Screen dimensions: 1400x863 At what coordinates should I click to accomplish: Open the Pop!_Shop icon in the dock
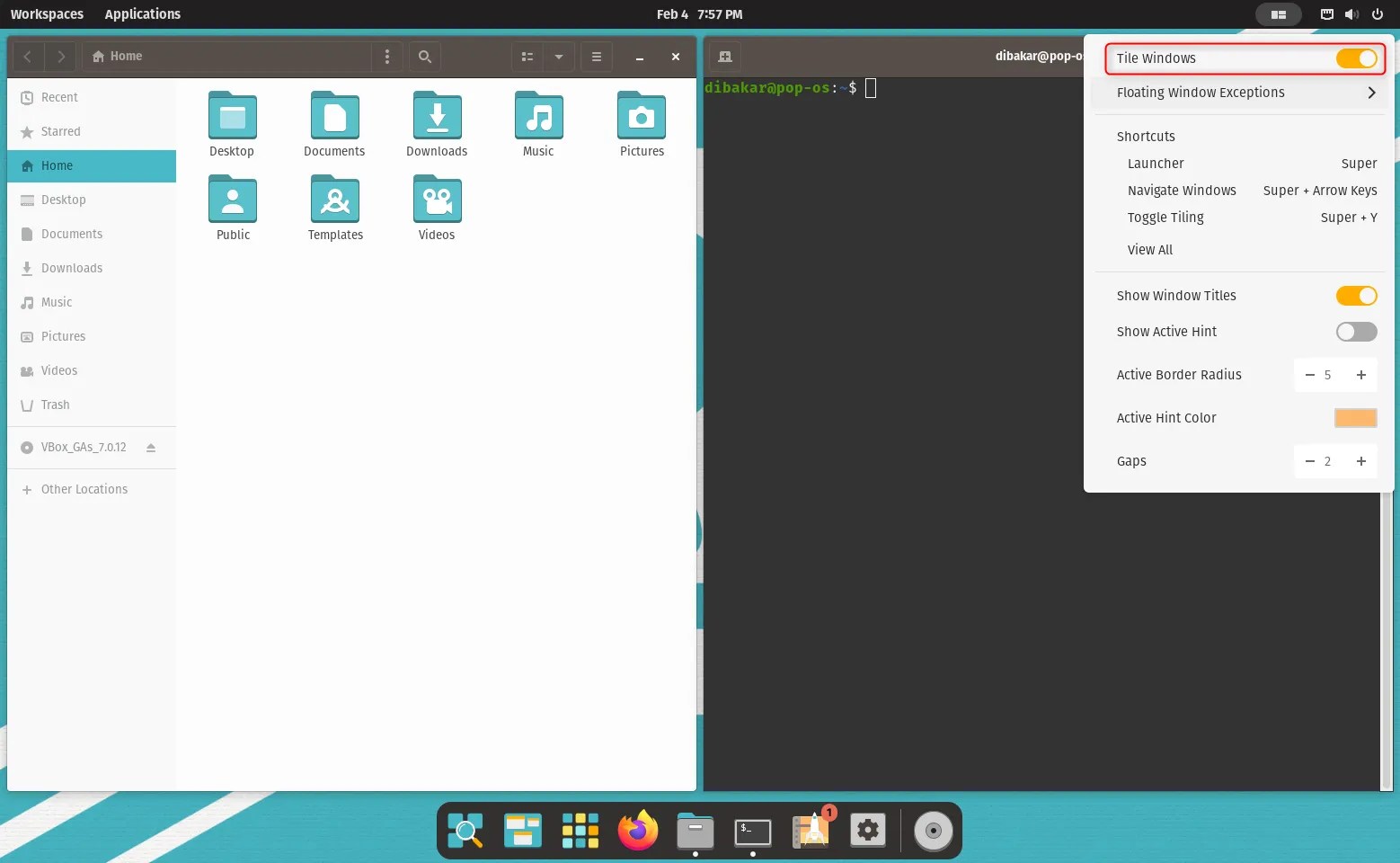pos(810,830)
